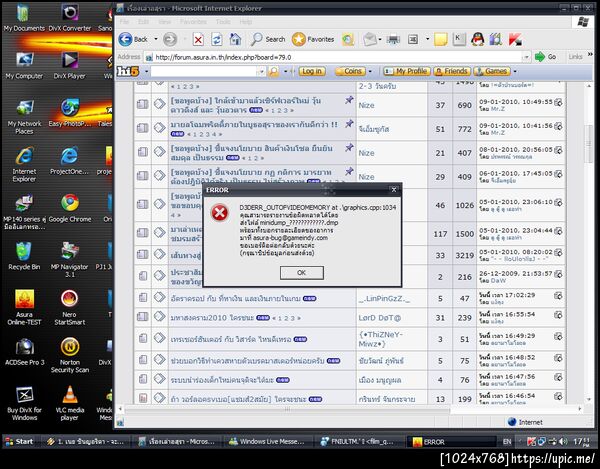Open Asura Online-TEST desktop icon

click(x=24, y=307)
